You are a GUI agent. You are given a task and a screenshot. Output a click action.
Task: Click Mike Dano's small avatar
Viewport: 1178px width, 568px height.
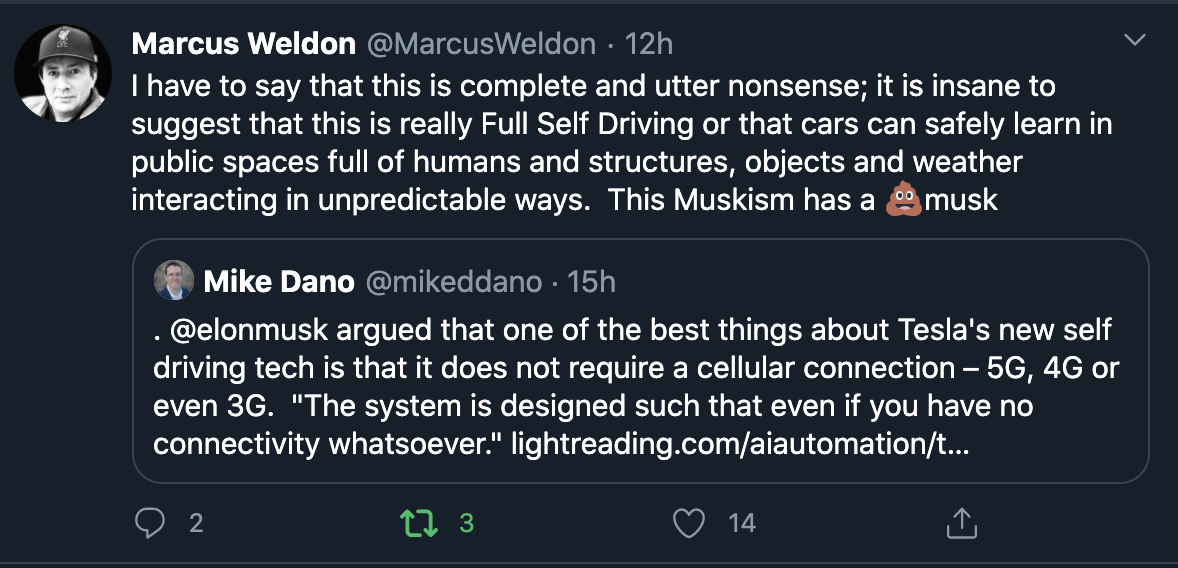tap(173, 282)
